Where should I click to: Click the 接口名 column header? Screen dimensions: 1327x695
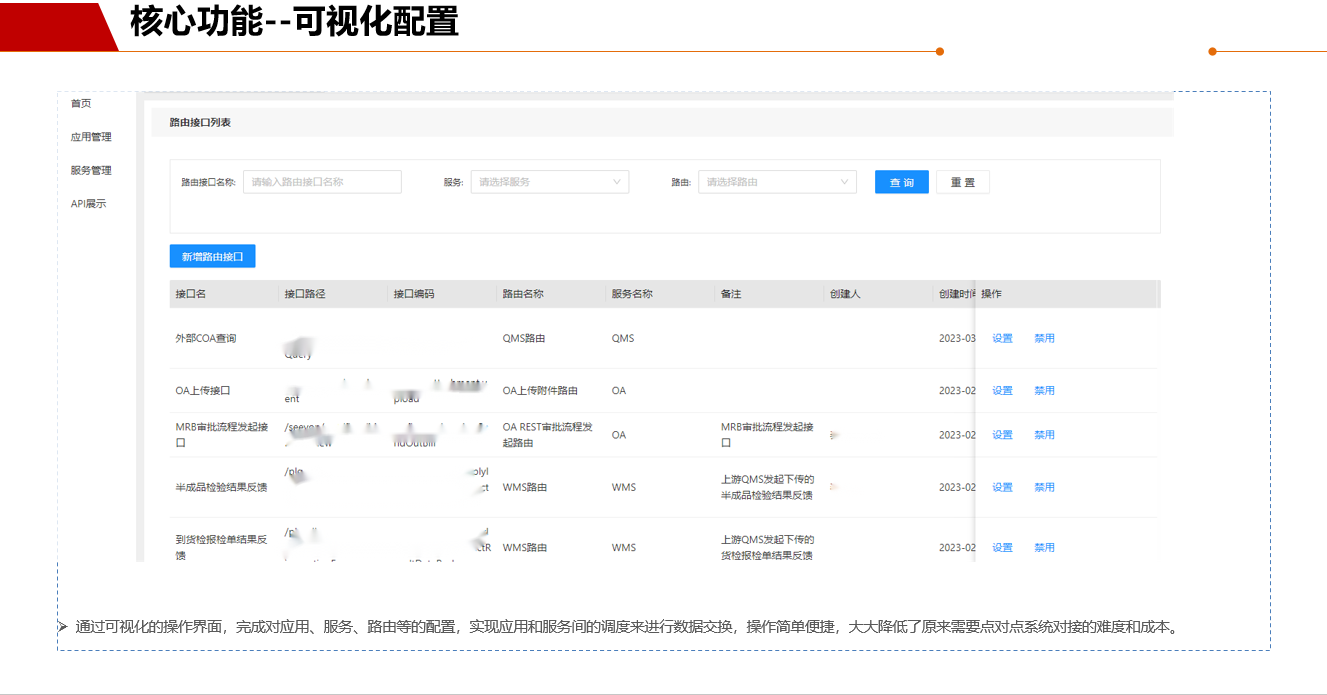191,295
